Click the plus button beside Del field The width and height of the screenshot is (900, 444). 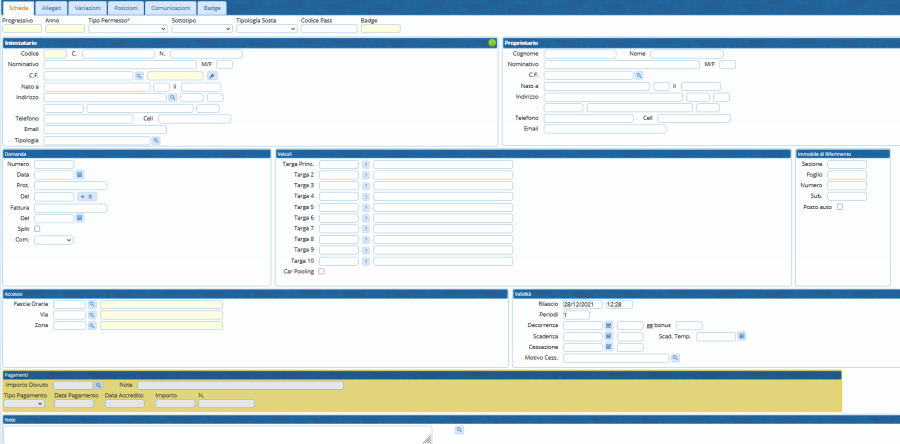(83, 197)
